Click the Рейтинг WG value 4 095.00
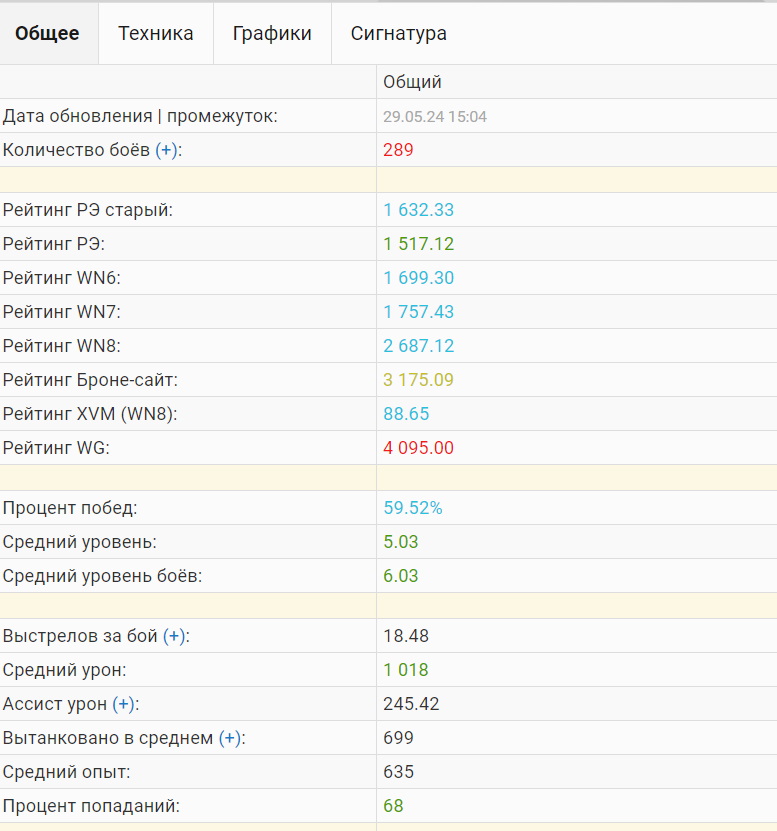777x831 pixels. point(418,448)
